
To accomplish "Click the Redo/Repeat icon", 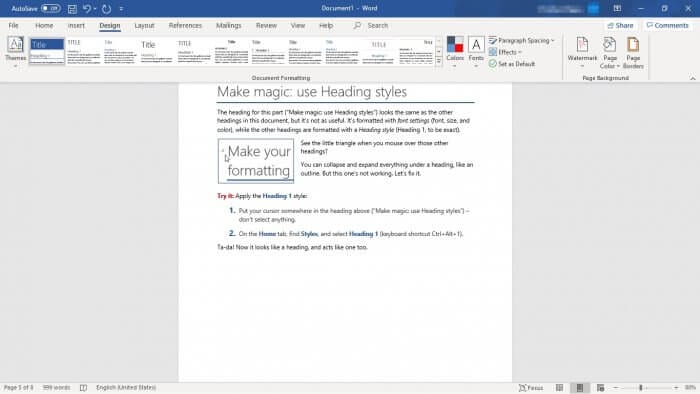I will tap(106, 8).
